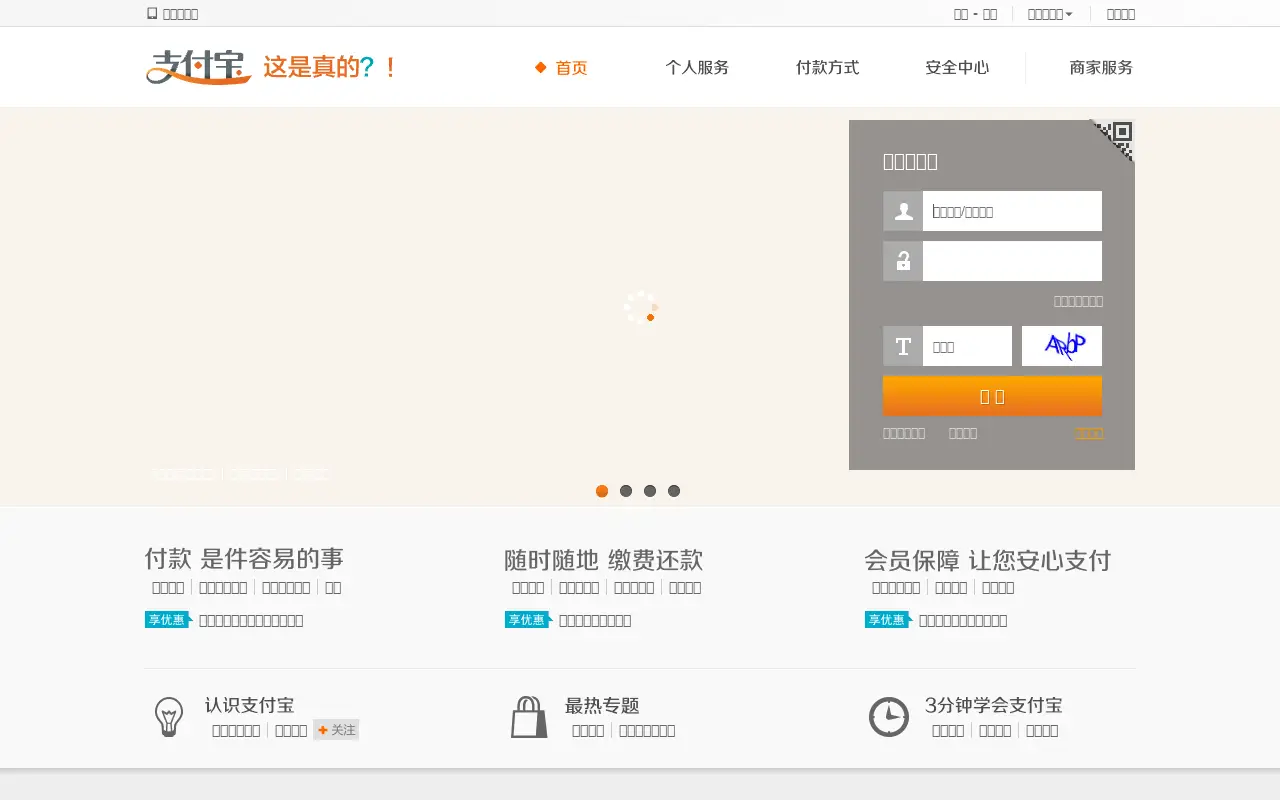
Task: Click the 认识支付宝 heading
Action: click(x=250, y=705)
